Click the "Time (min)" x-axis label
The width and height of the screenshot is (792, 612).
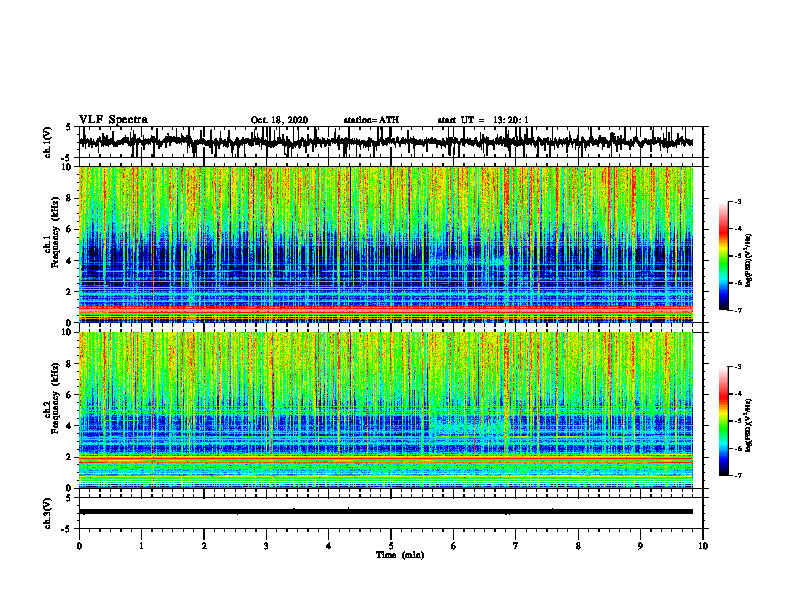point(400,555)
